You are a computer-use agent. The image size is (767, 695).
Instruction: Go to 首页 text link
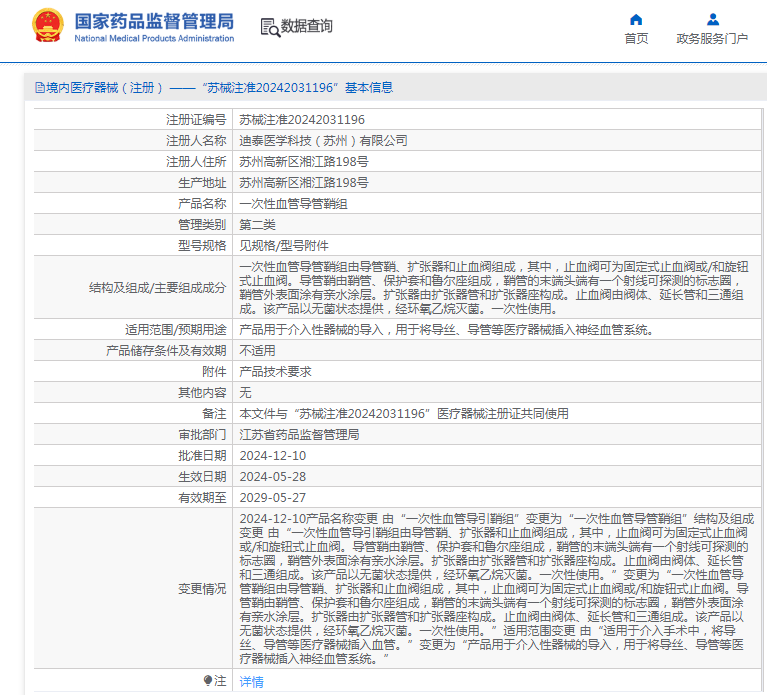click(636, 39)
